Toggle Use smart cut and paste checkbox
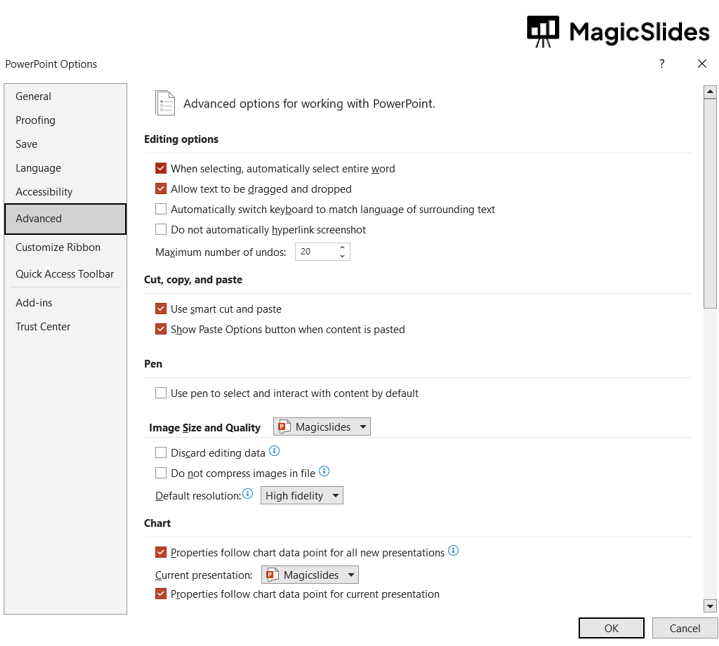This screenshot has height=646, width=719. click(161, 309)
